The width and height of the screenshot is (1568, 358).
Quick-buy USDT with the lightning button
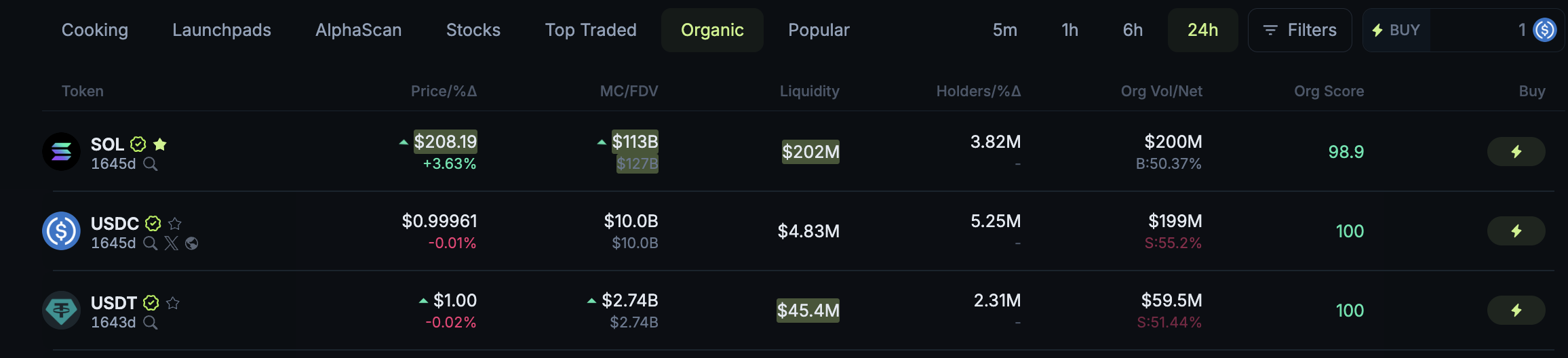point(1516,310)
